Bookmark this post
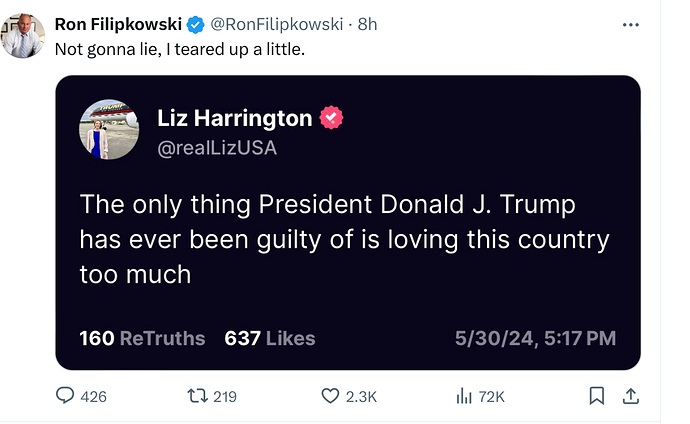Image resolution: width=690 pixels, height=424 pixels. (x=597, y=396)
